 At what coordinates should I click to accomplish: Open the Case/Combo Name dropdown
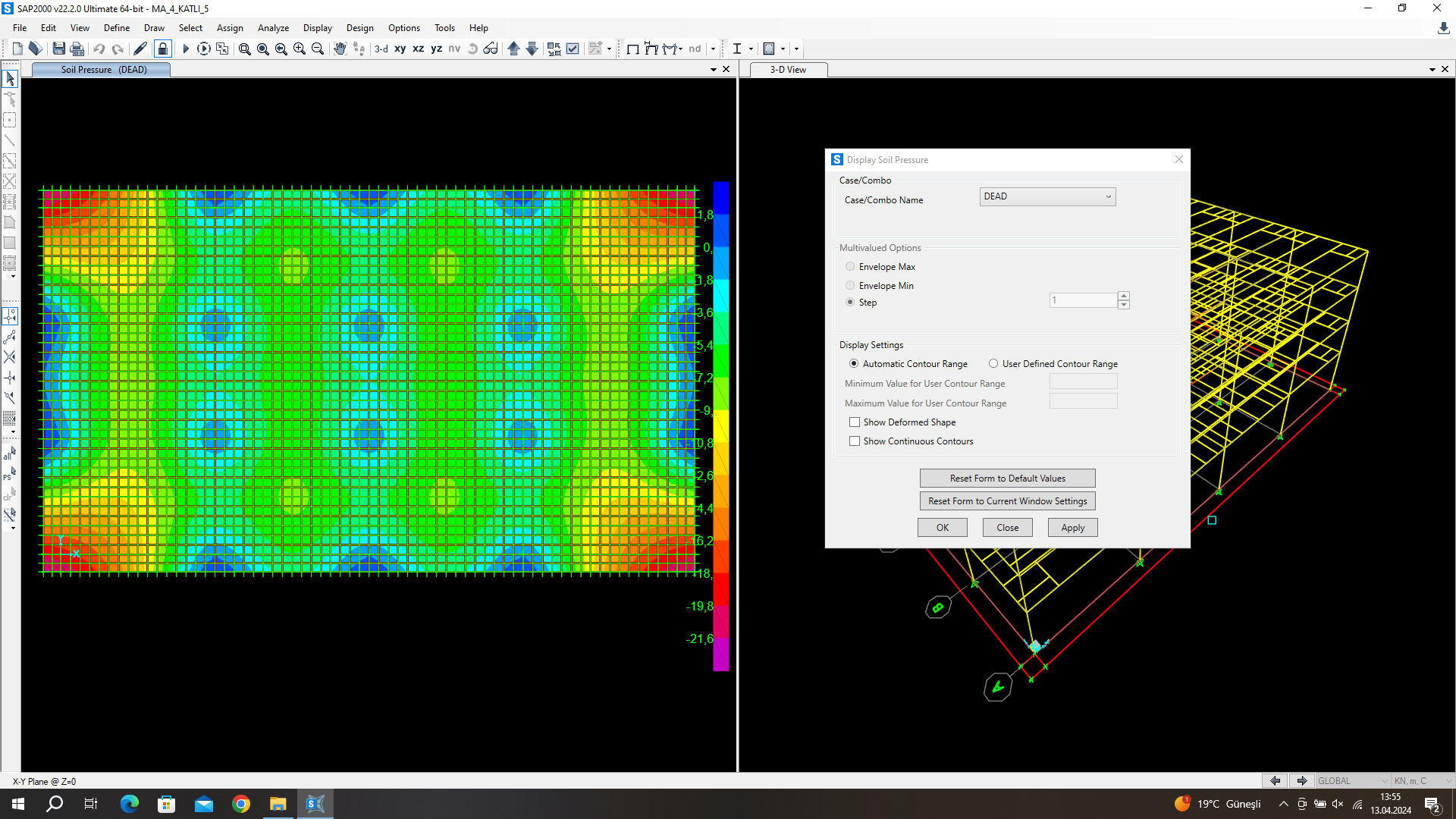[x=1047, y=196]
